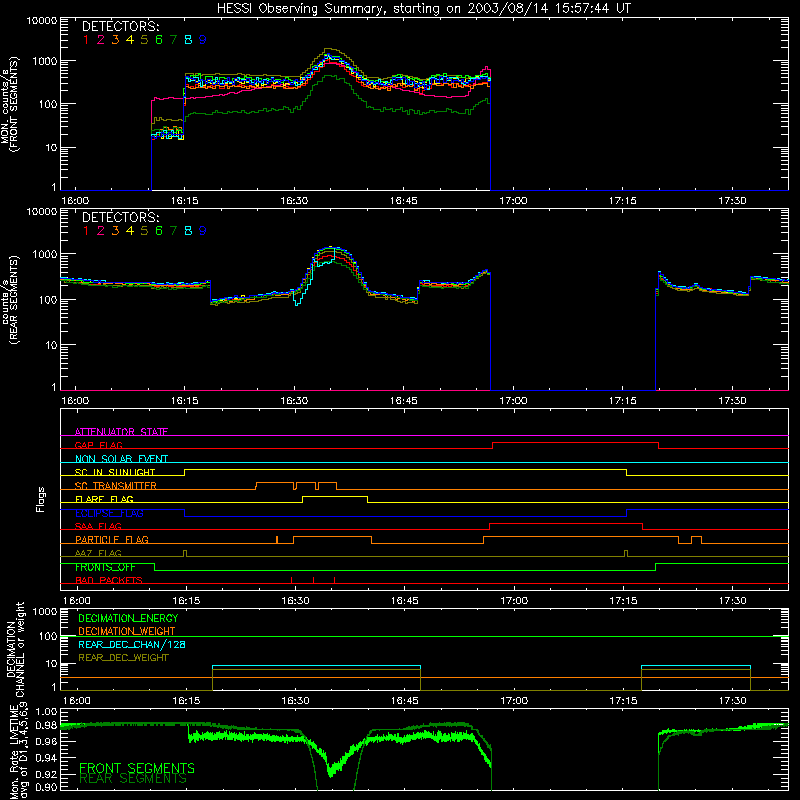Select detector 1 legend number in the front segments plot

click(86, 40)
